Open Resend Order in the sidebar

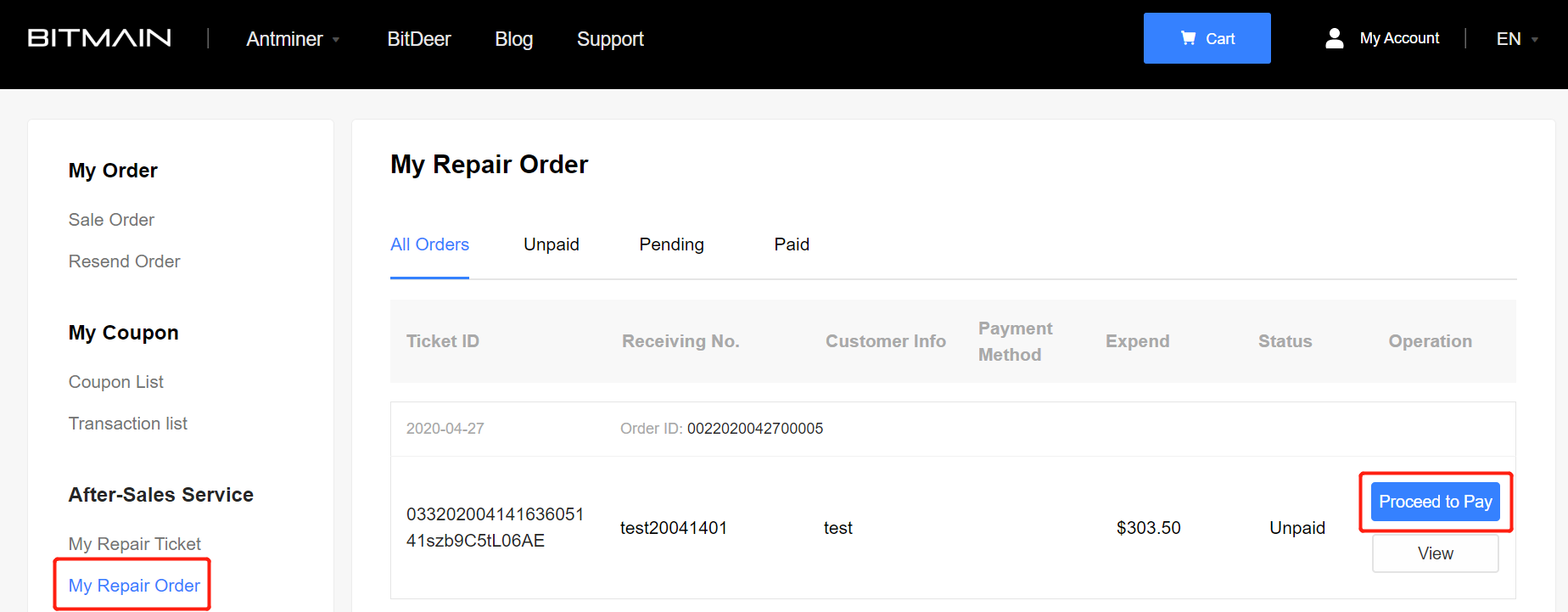coord(124,261)
